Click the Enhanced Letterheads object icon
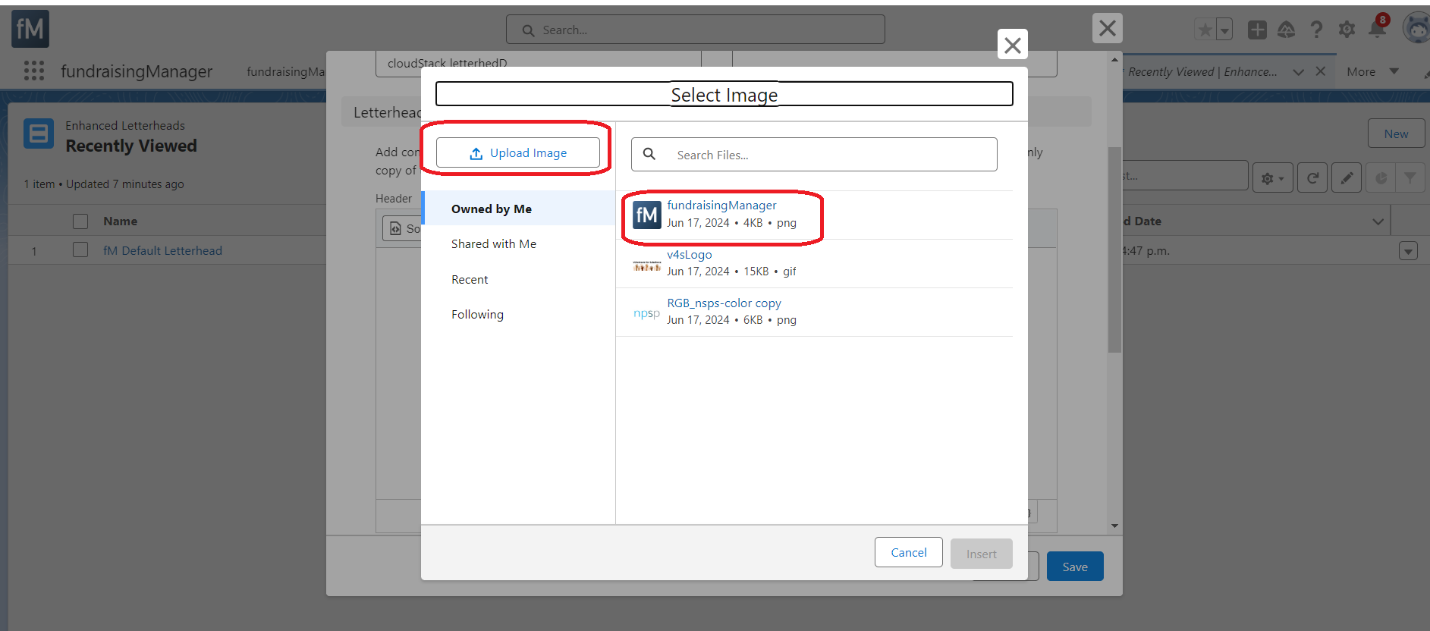Viewport: 1430px width, 631px height. pyautogui.click(x=39, y=135)
